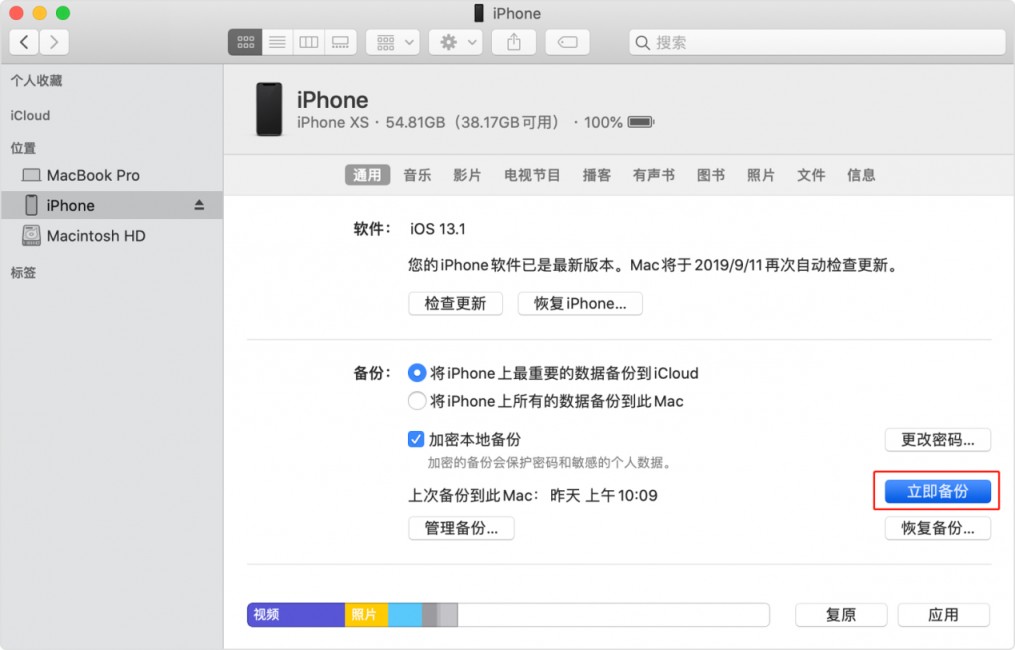Switch to the 照片 tab

(x=761, y=175)
